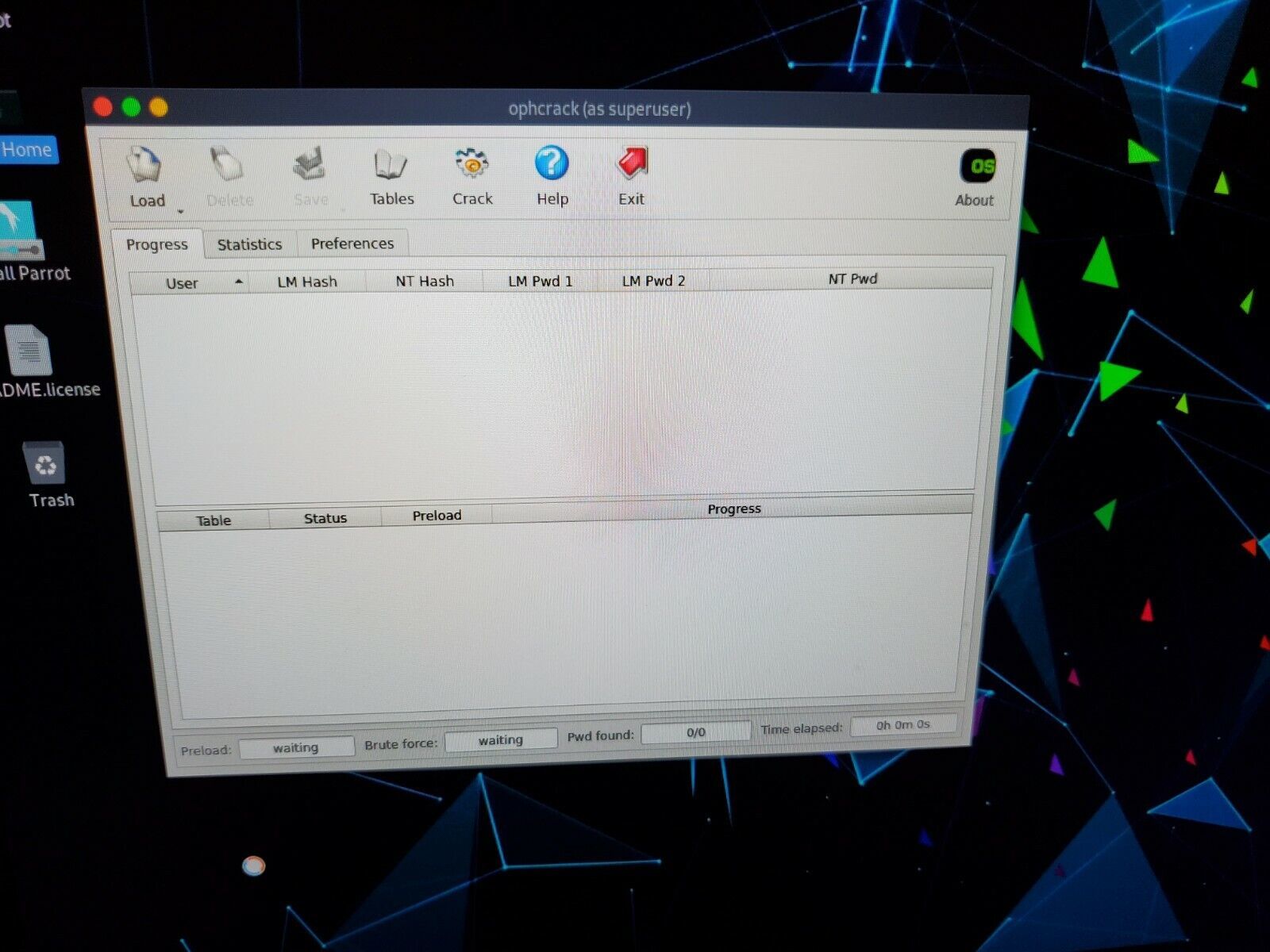Click the Status column header
Screen dimensions: 1270x952
(x=325, y=518)
